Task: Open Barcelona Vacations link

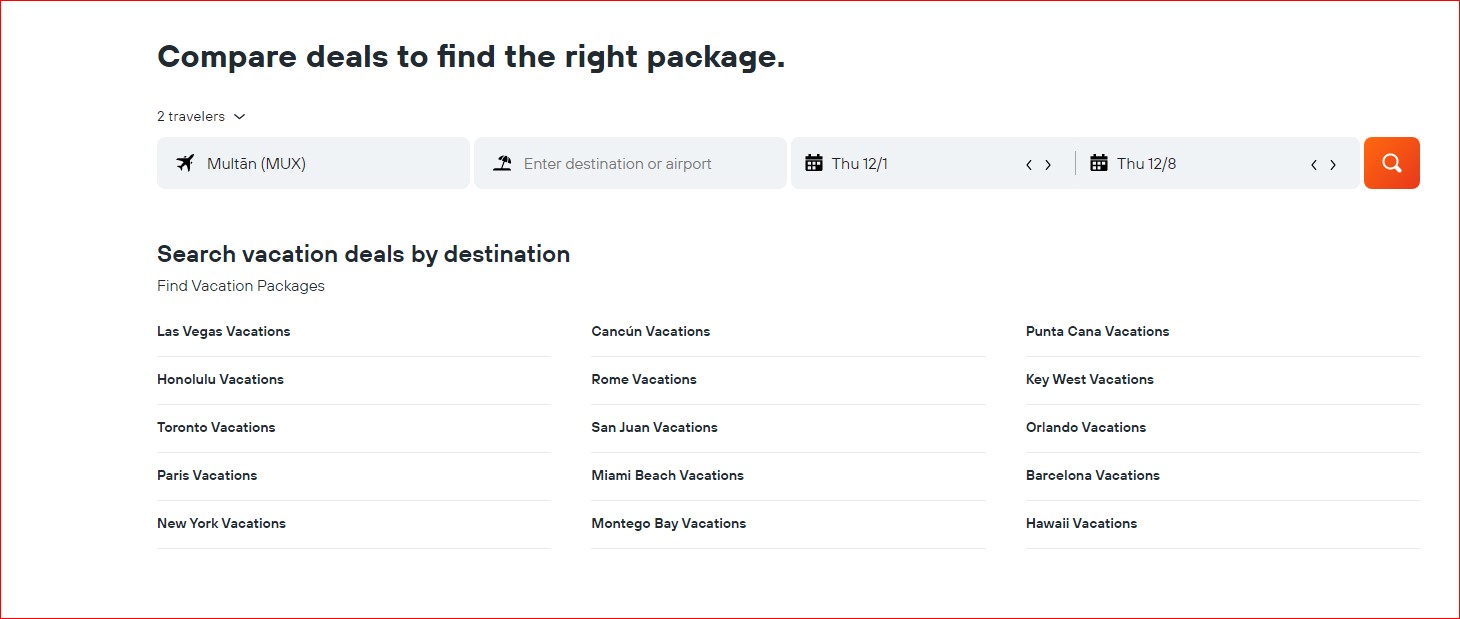Action: [1093, 475]
